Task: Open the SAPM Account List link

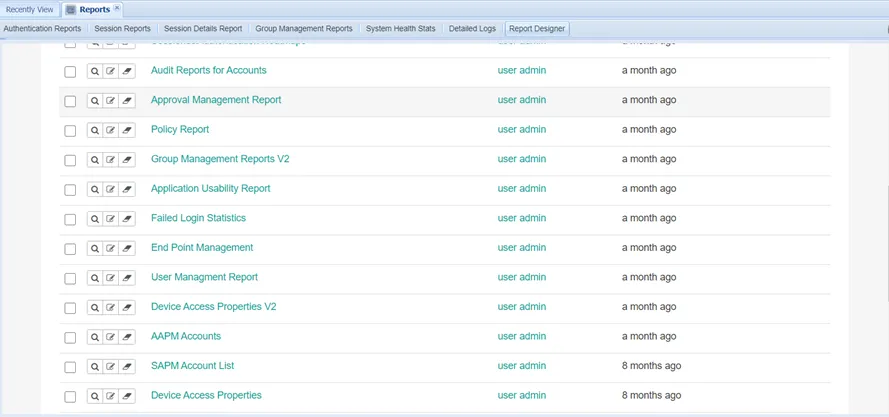Action: (193, 365)
